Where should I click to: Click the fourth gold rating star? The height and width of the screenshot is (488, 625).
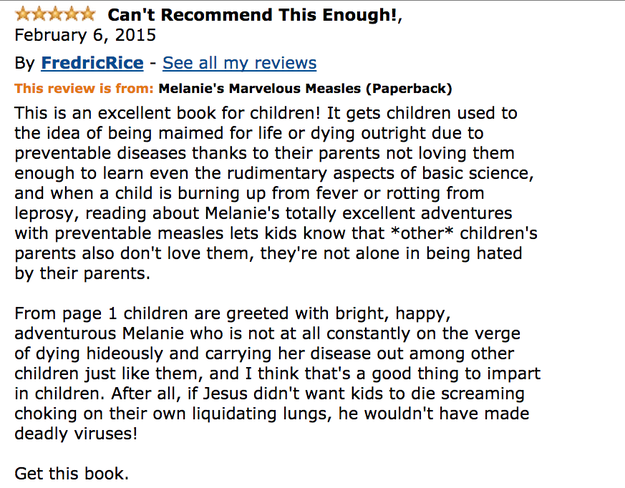coord(71,14)
